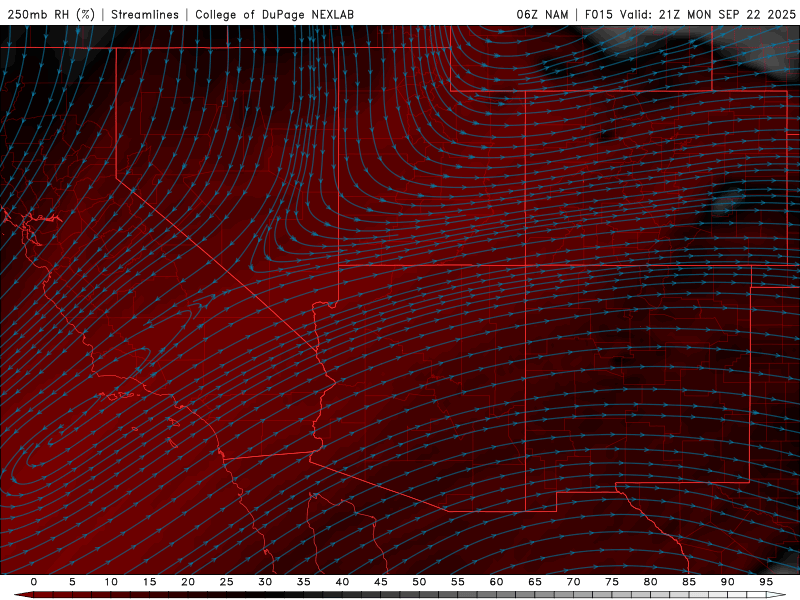
Task: Click the colorbar label "65"
Action: [x=535, y=582]
